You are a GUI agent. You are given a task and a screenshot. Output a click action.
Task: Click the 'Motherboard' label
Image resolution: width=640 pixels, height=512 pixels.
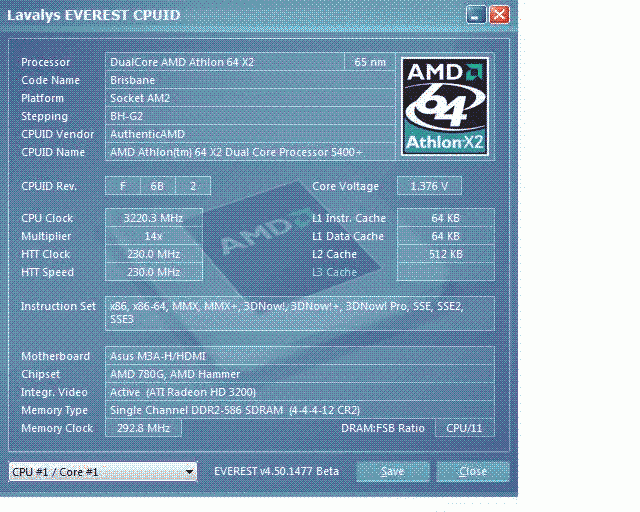click(x=56, y=356)
